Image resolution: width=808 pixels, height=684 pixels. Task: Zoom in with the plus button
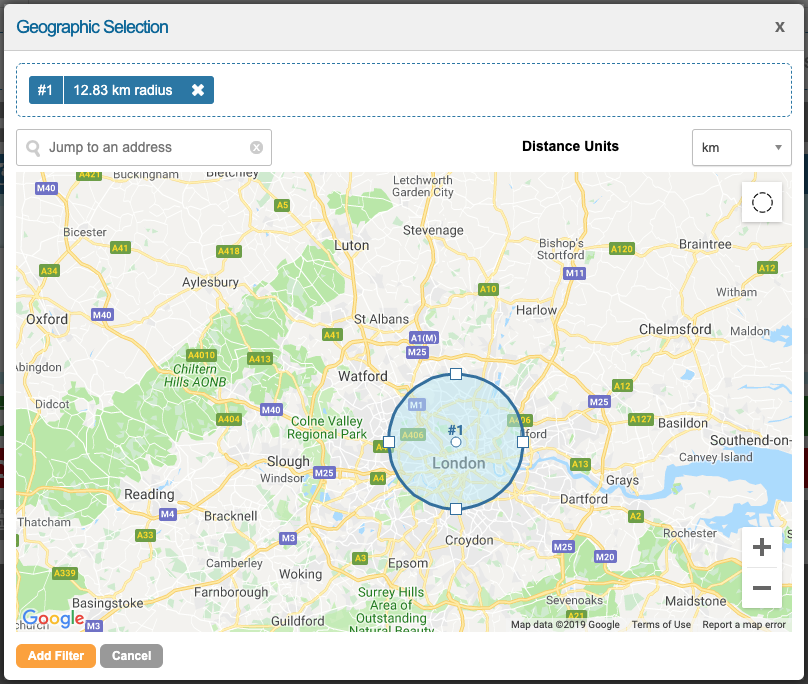(761, 547)
